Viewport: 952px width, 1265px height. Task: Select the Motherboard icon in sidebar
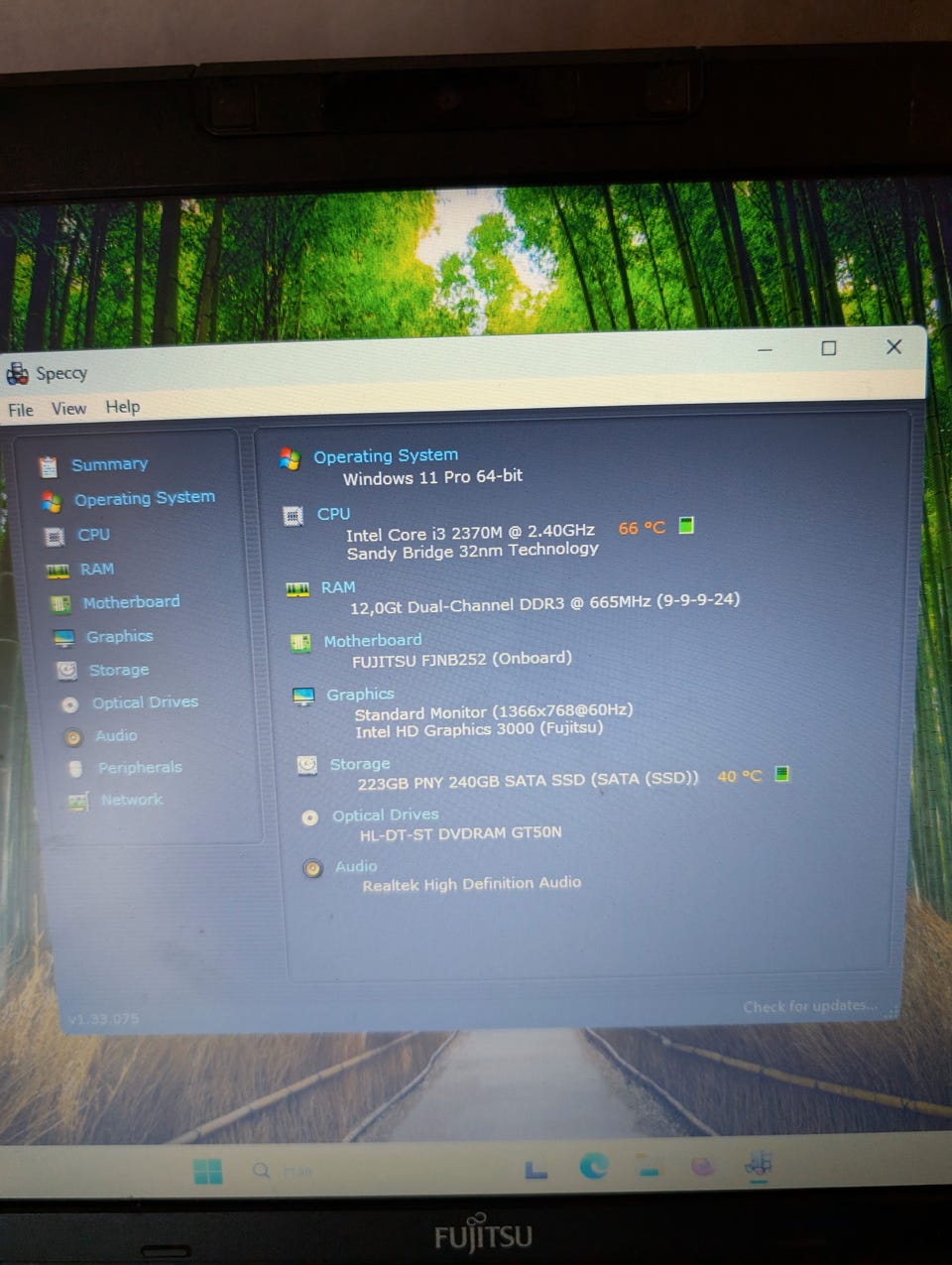pyautogui.click(x=60, y=604)
